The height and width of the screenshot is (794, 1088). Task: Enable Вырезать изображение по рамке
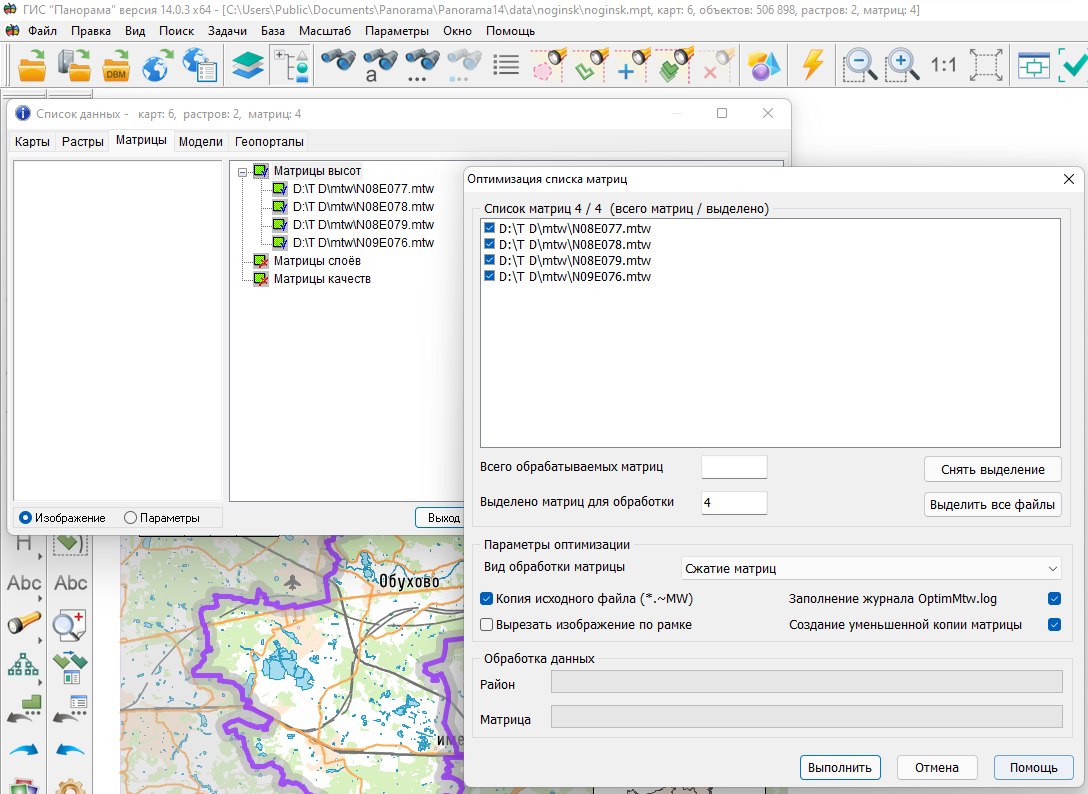(485, 625)
